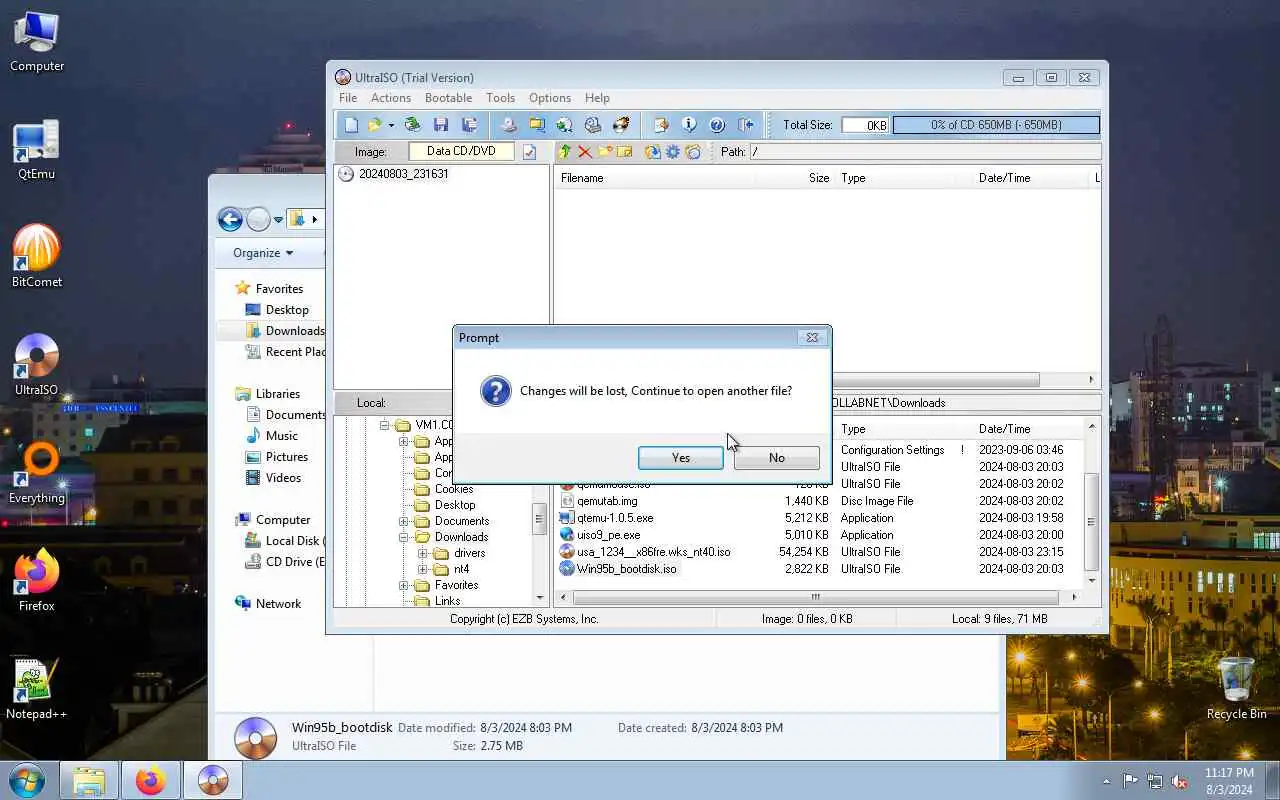This screenshot has width=1280, height=800.
Task: Click the Burn CD/DVD Image icon
Action: tap(621, 125)
